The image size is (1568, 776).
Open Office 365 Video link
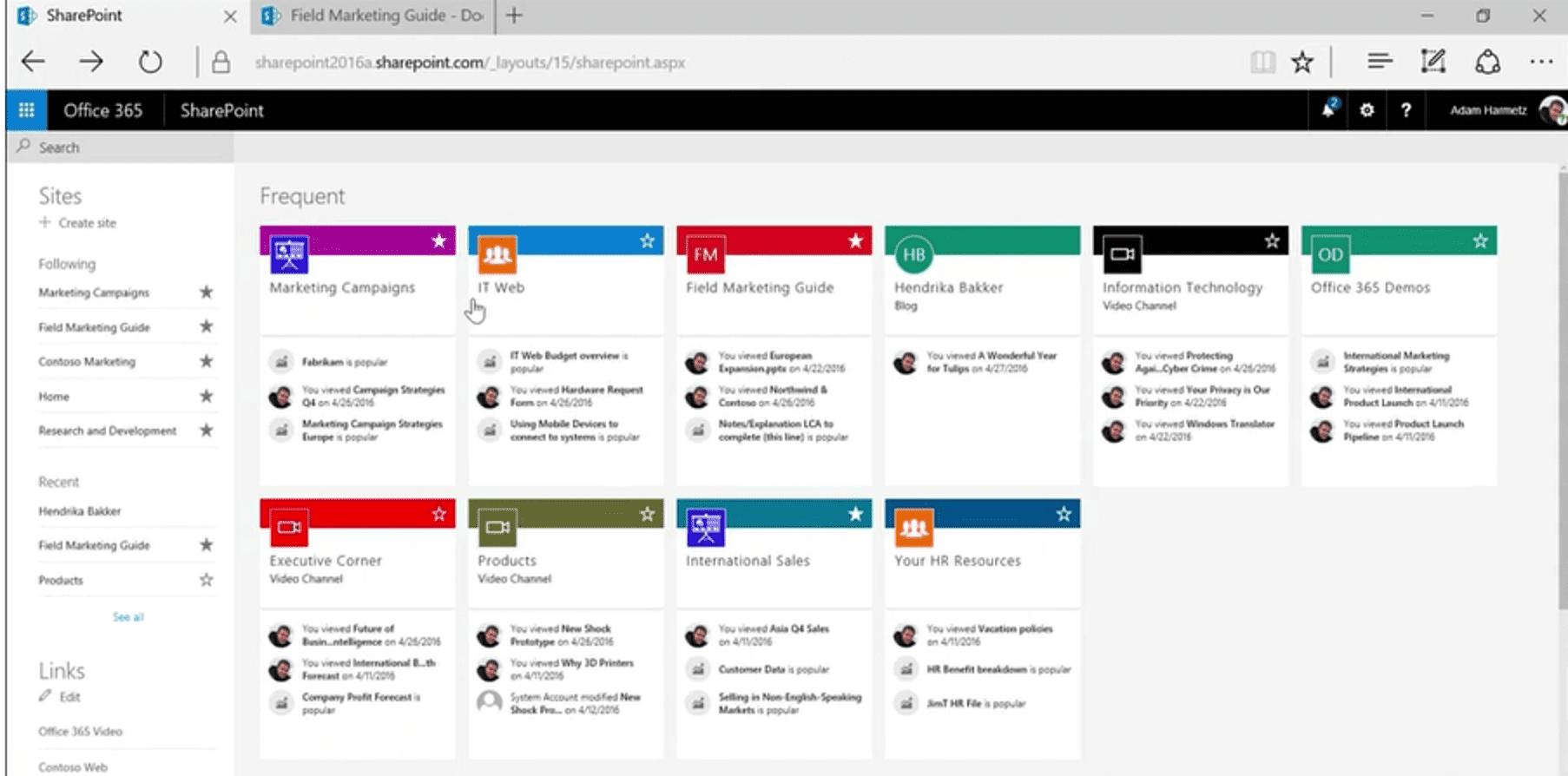pos(81,732)
